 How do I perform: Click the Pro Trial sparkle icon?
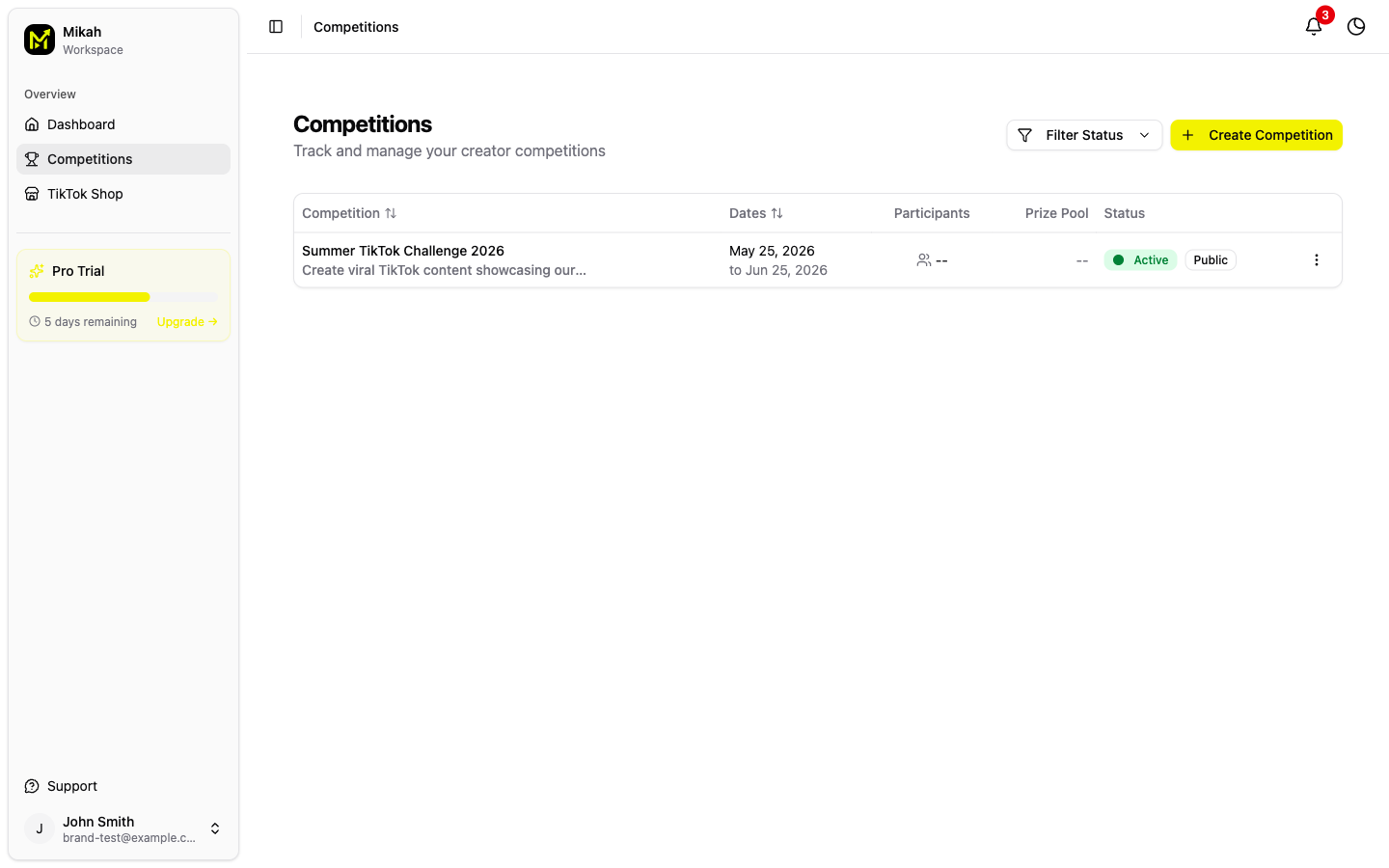click(x=37, y=271)
